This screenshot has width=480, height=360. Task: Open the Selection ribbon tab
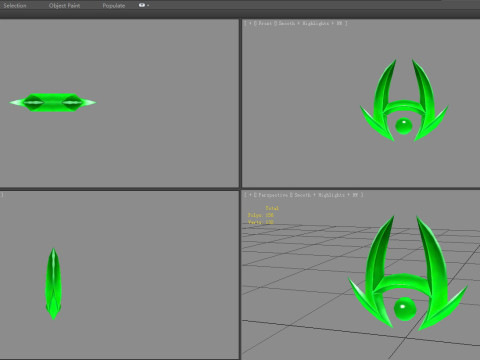[x=15, y=6]
